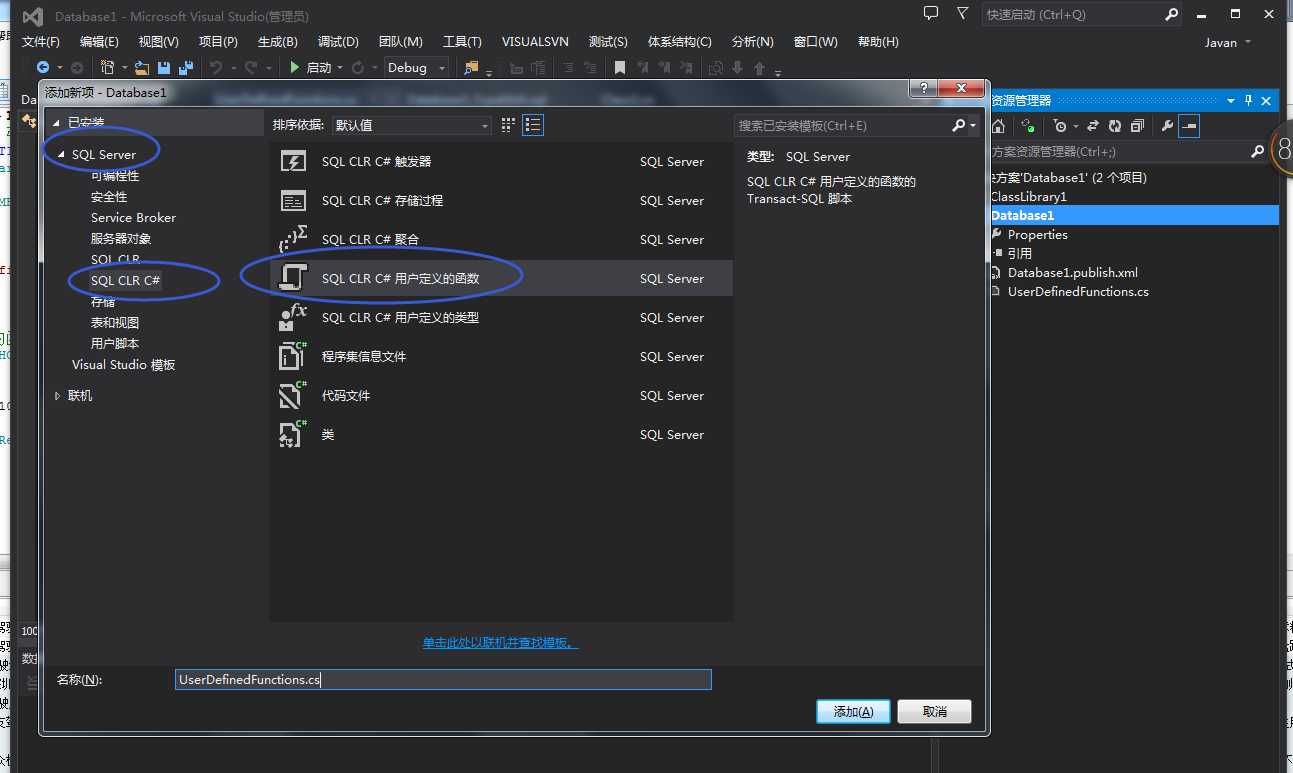1293x773 pixels.
Task: Click the Navigate Backward toolbar icon
Action: 43,68
